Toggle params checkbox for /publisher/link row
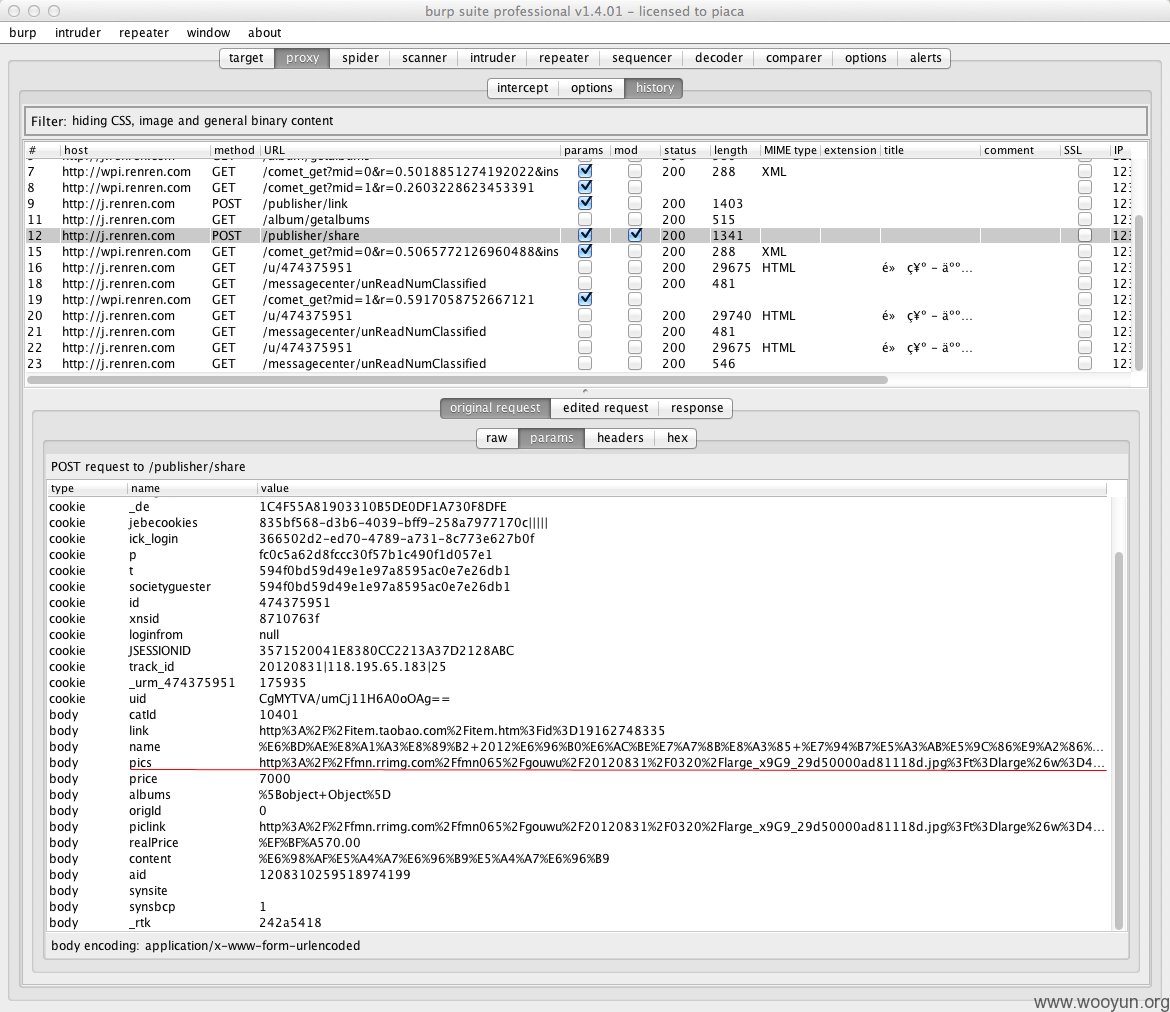Screen dimensions: 1170x1012 (x=585, y=203)
